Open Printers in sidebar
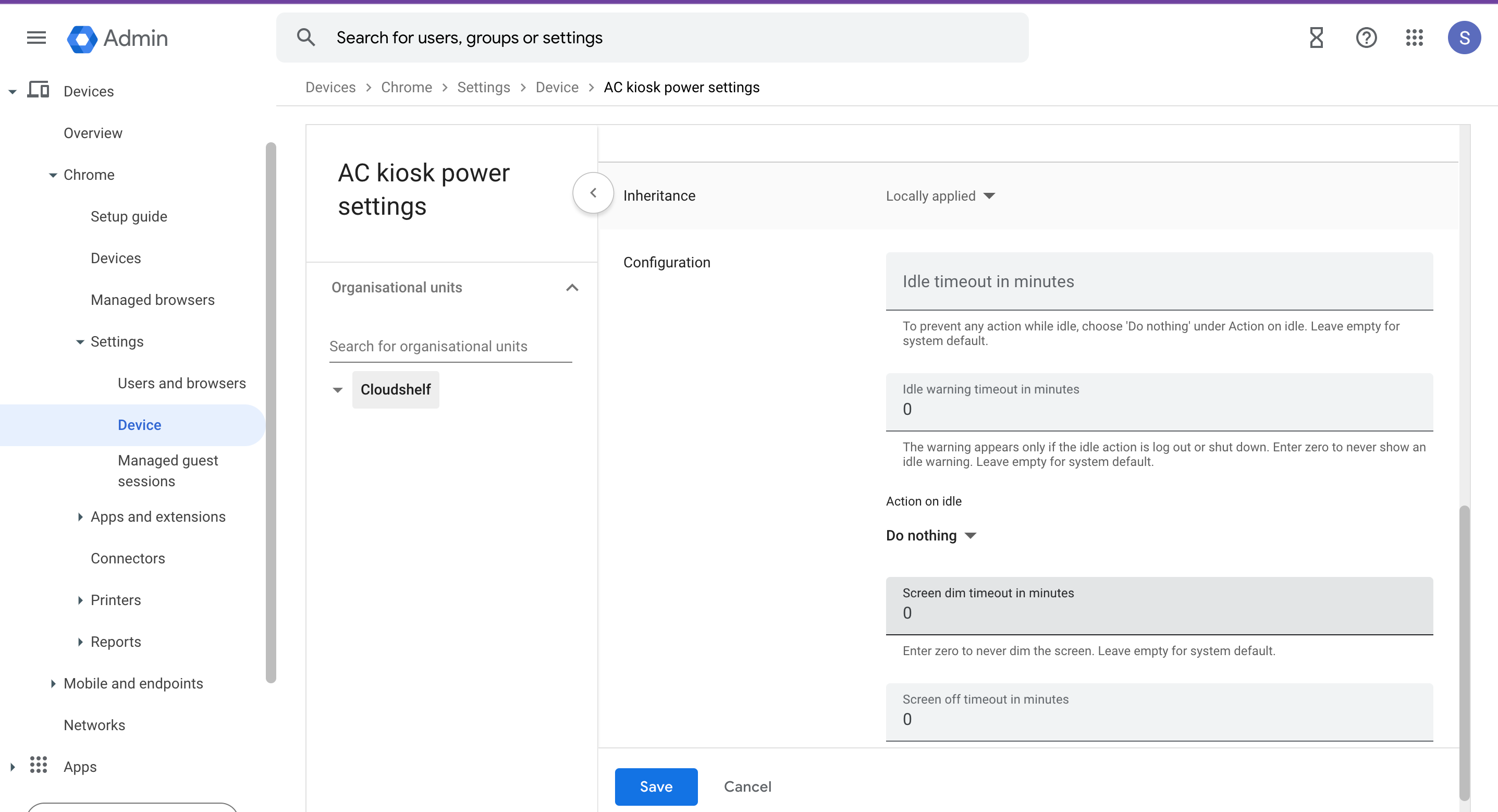Image resolution: width=1498 pixels, height=812 pixels. click(x=116, y=600)
